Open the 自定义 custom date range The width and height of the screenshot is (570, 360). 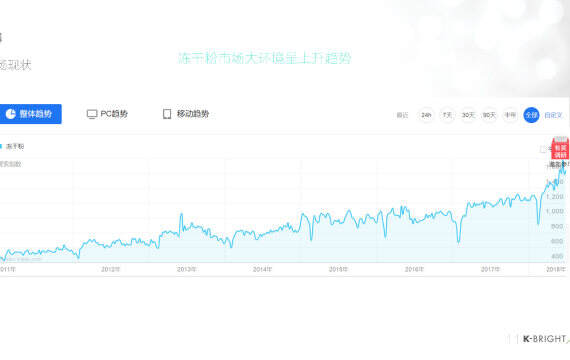point(553,115)
